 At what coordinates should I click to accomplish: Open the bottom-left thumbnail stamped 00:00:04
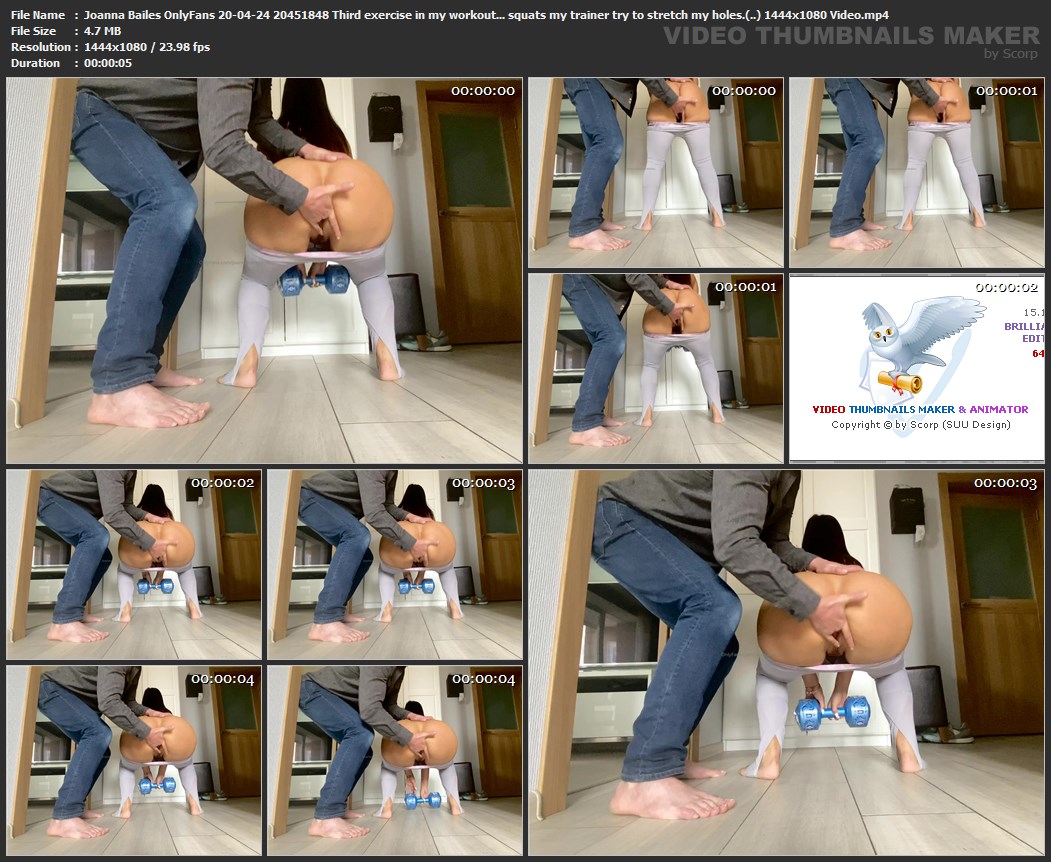134,759
